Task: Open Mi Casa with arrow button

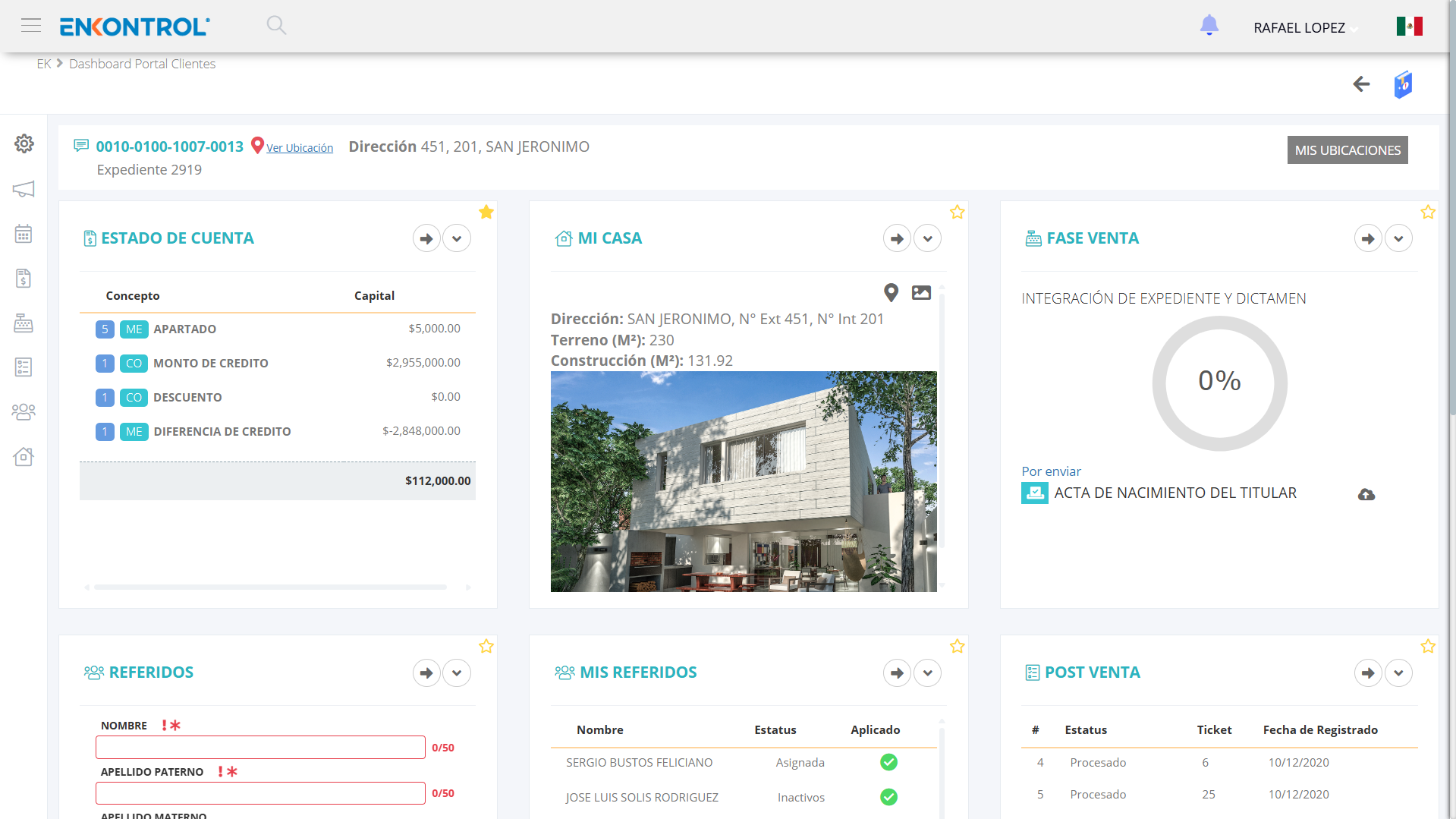Action: [x=897, y=238]
